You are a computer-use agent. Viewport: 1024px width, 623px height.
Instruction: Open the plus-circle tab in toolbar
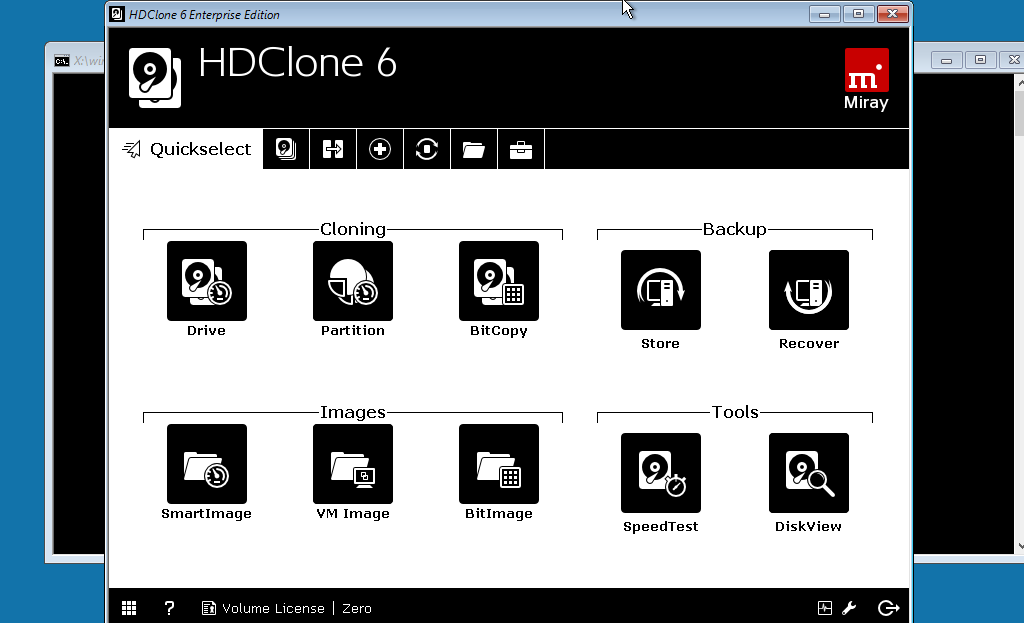[x=380, y=149]
